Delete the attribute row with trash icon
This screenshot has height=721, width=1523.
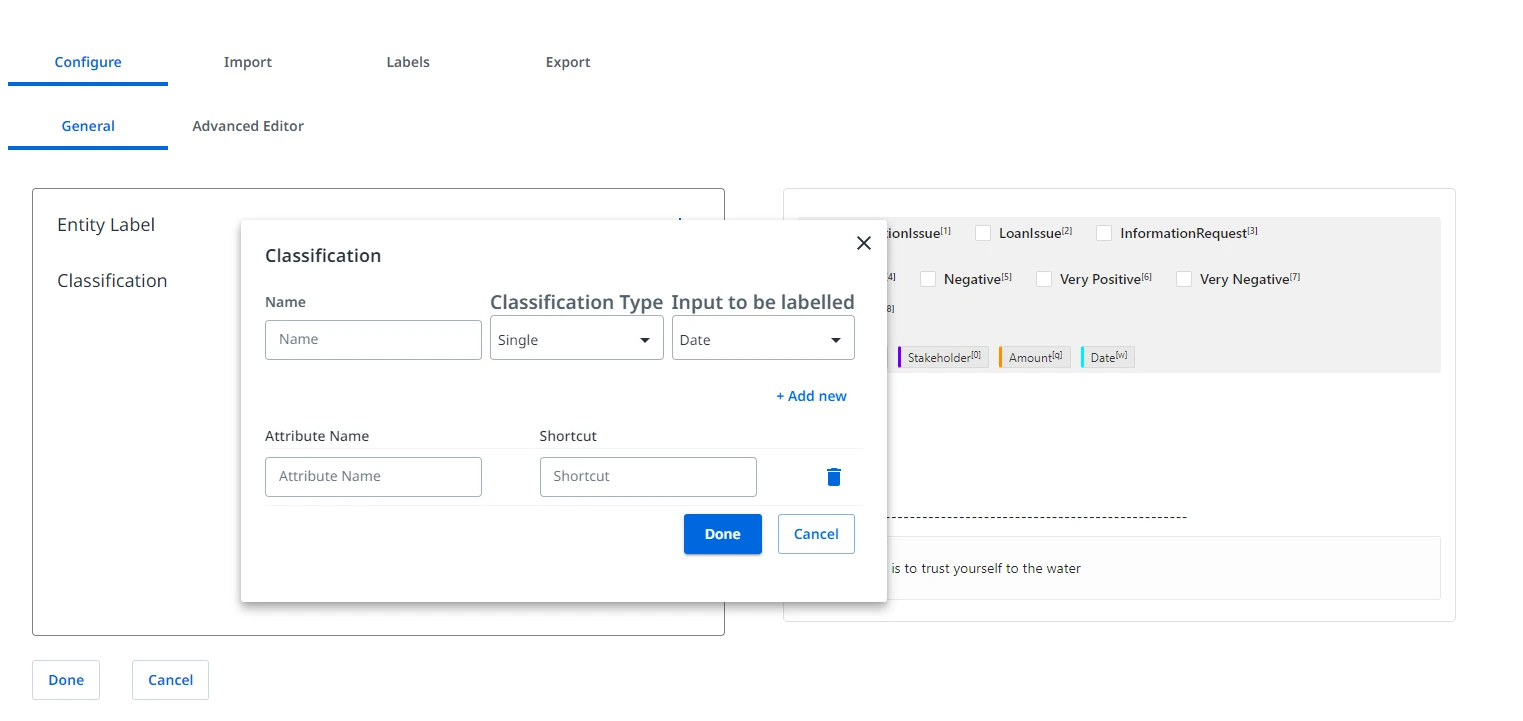[833, 477]
